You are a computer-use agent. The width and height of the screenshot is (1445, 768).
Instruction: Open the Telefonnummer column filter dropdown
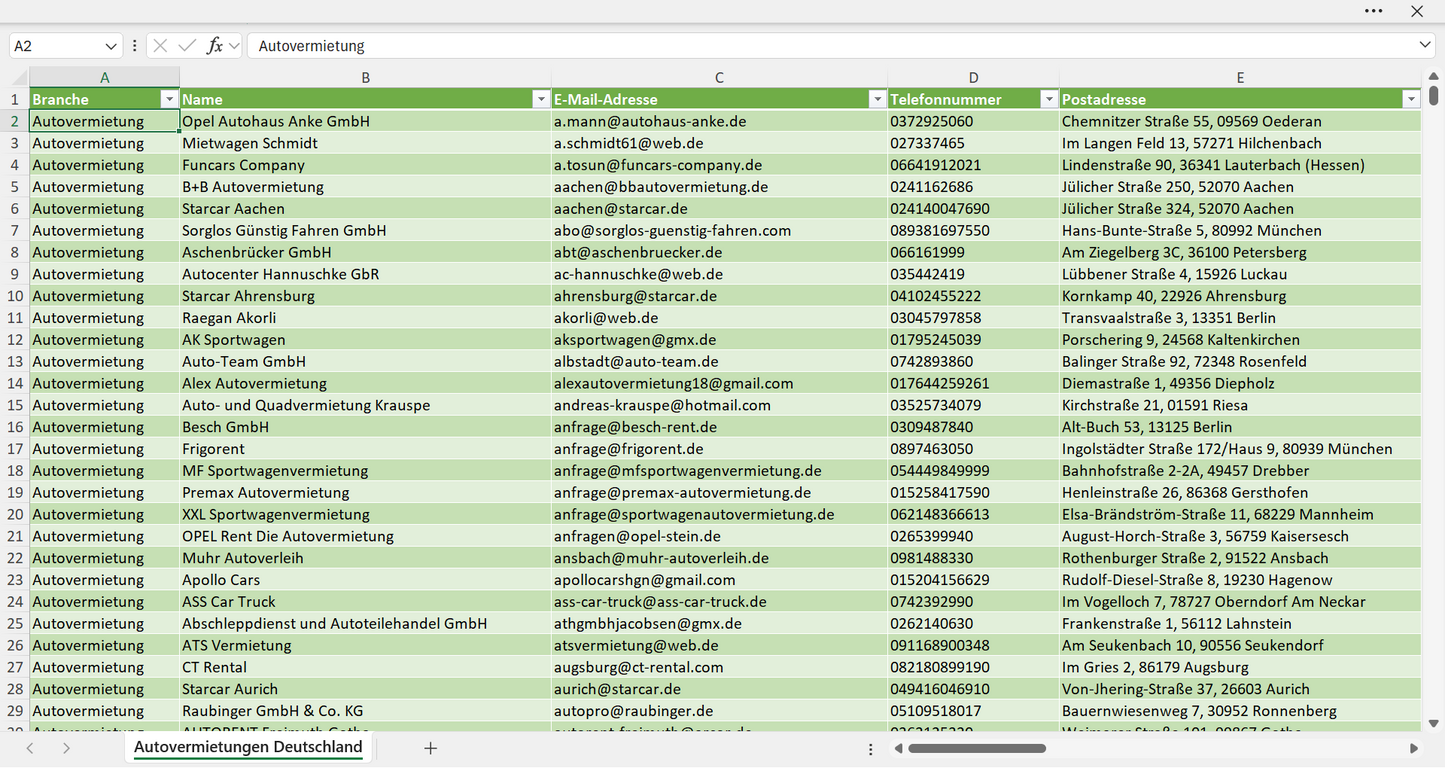(x=1049, y=99)
